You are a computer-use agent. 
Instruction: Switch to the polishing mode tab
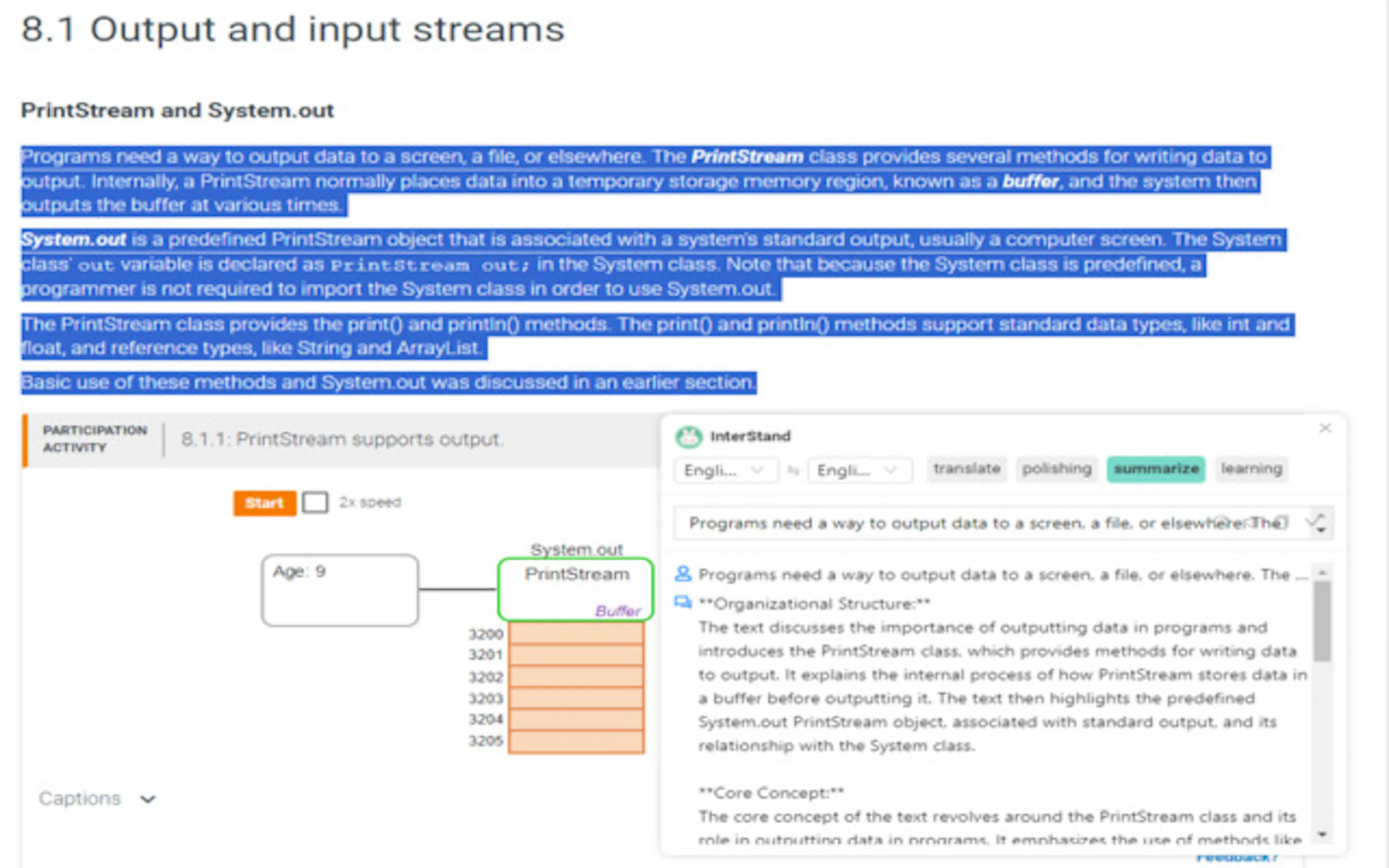(1057, 469)
